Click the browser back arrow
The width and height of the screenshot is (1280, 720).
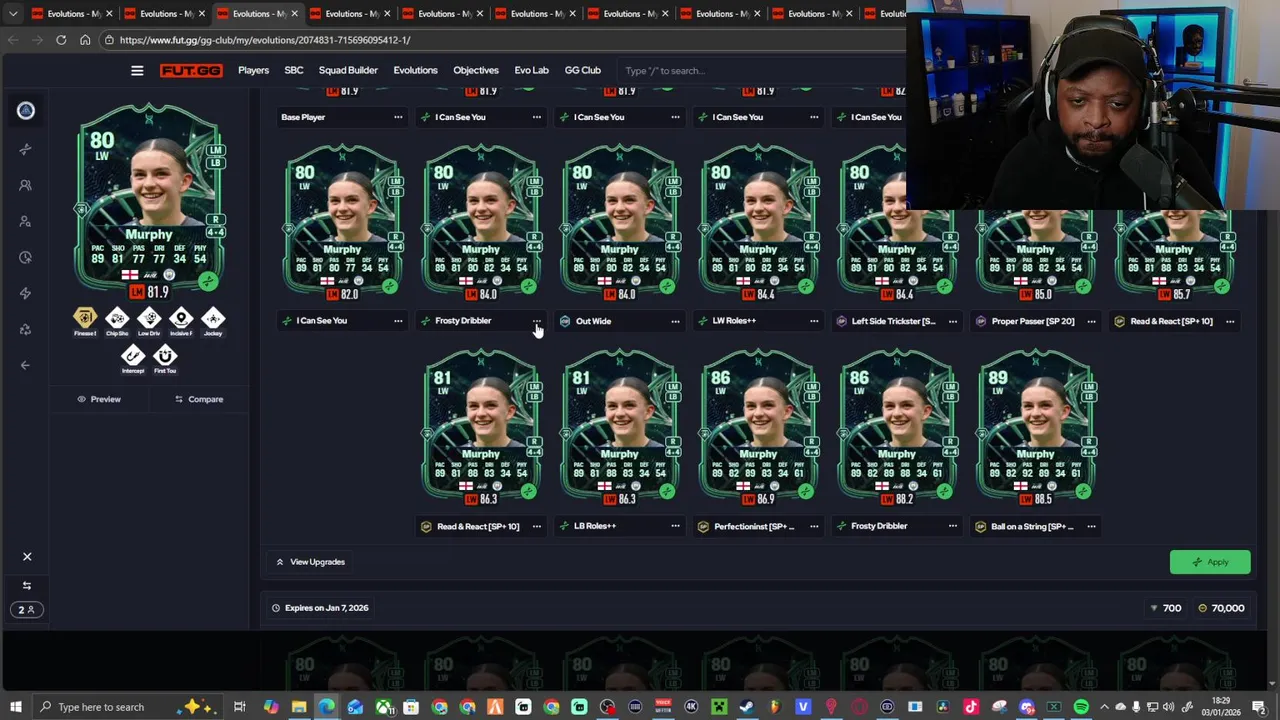click(13, 40)
